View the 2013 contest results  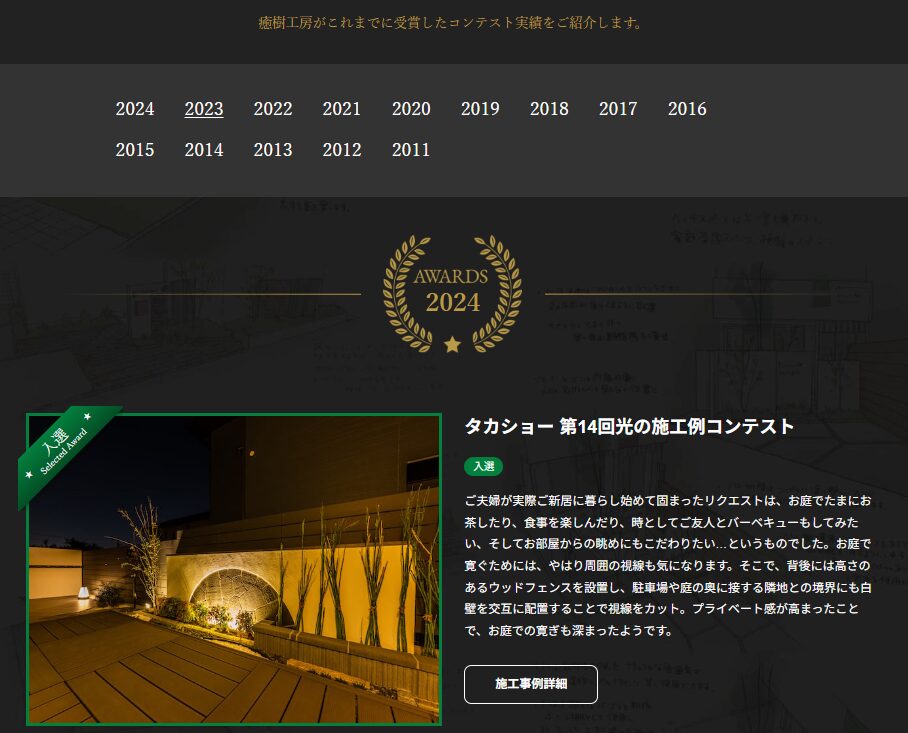coord(273,150)
